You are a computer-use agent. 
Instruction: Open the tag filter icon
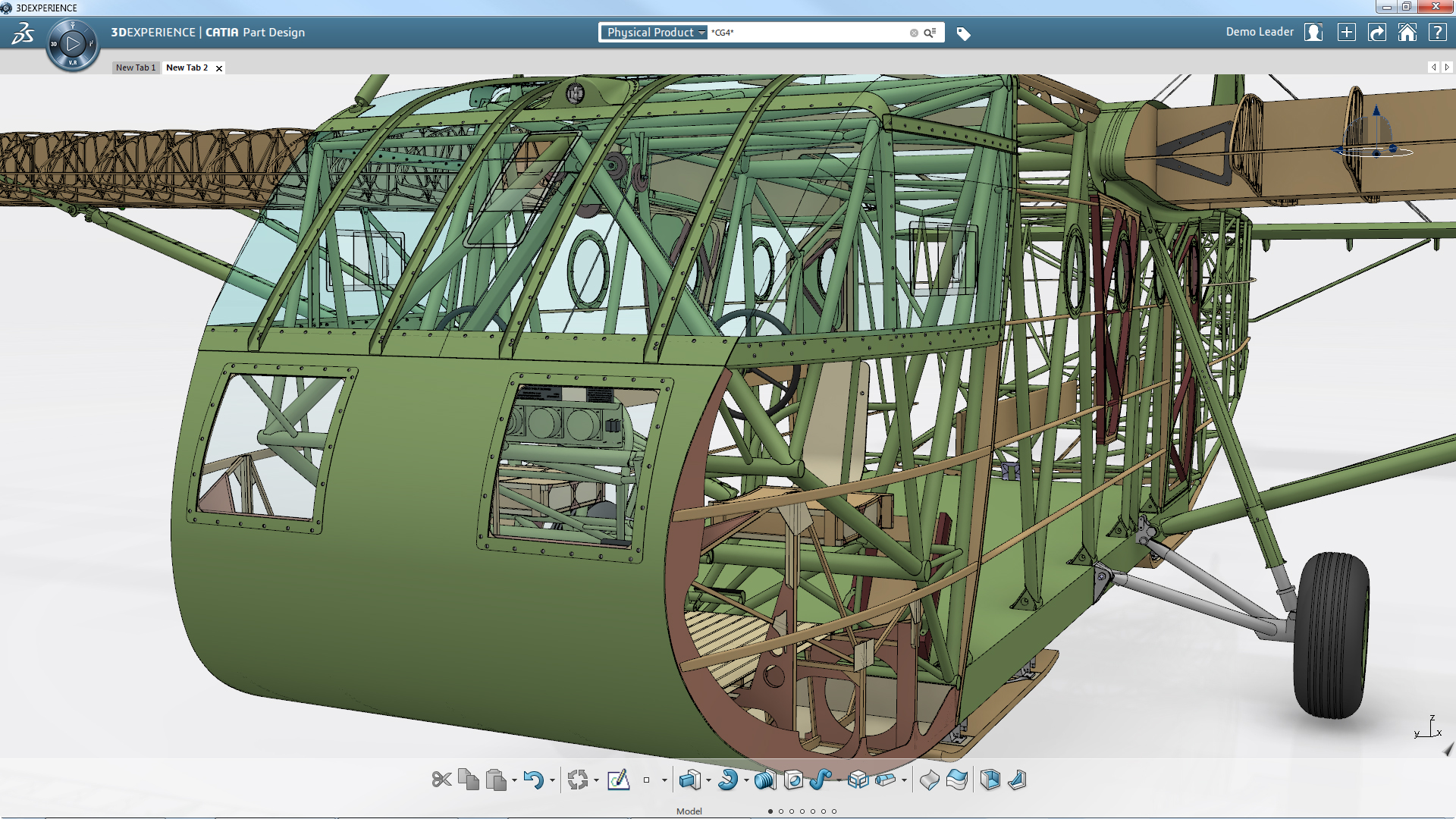point(963,33)
